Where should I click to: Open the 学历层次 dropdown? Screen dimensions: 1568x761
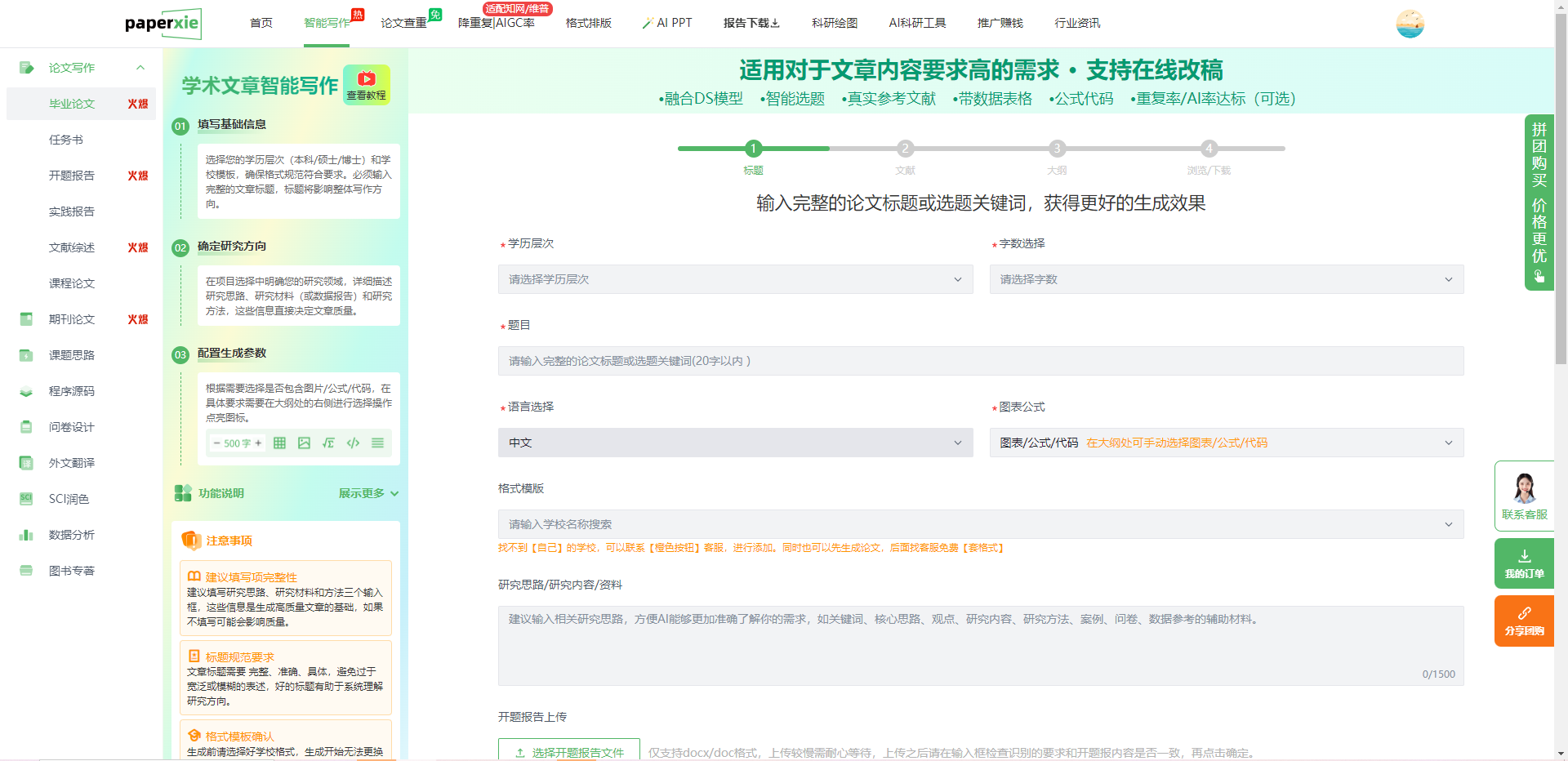(735, 279)
